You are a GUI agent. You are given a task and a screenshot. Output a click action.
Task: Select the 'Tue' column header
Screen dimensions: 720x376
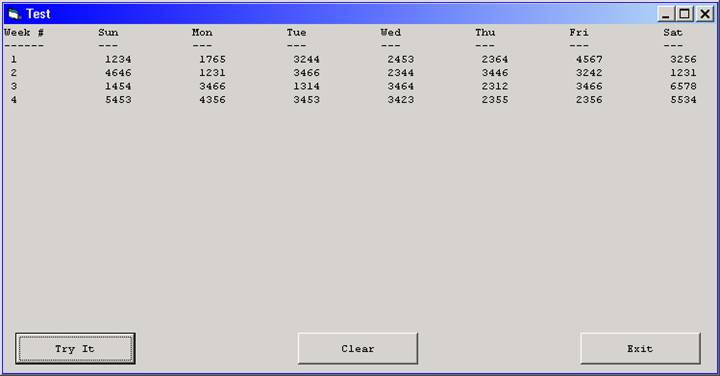click(x=296, y=33)
